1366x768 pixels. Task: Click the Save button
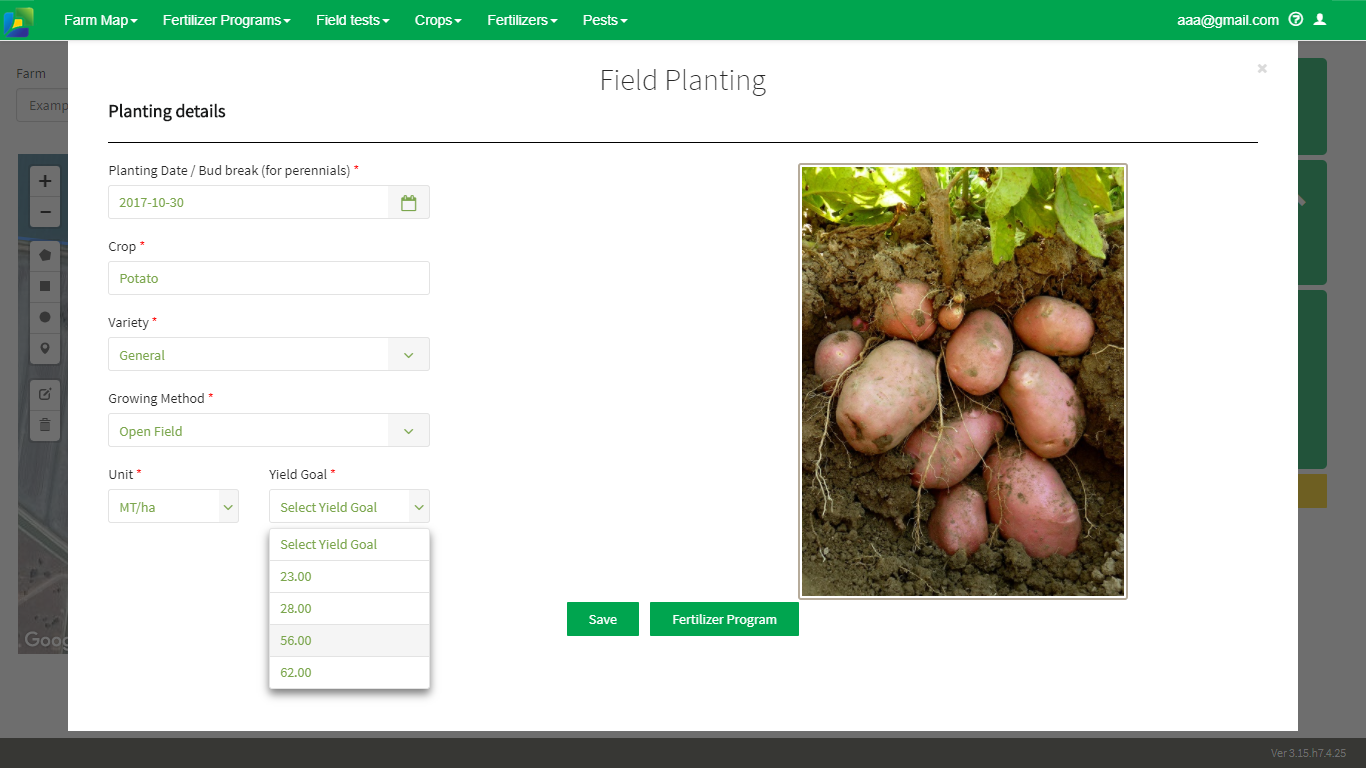[x=603, y=619]
